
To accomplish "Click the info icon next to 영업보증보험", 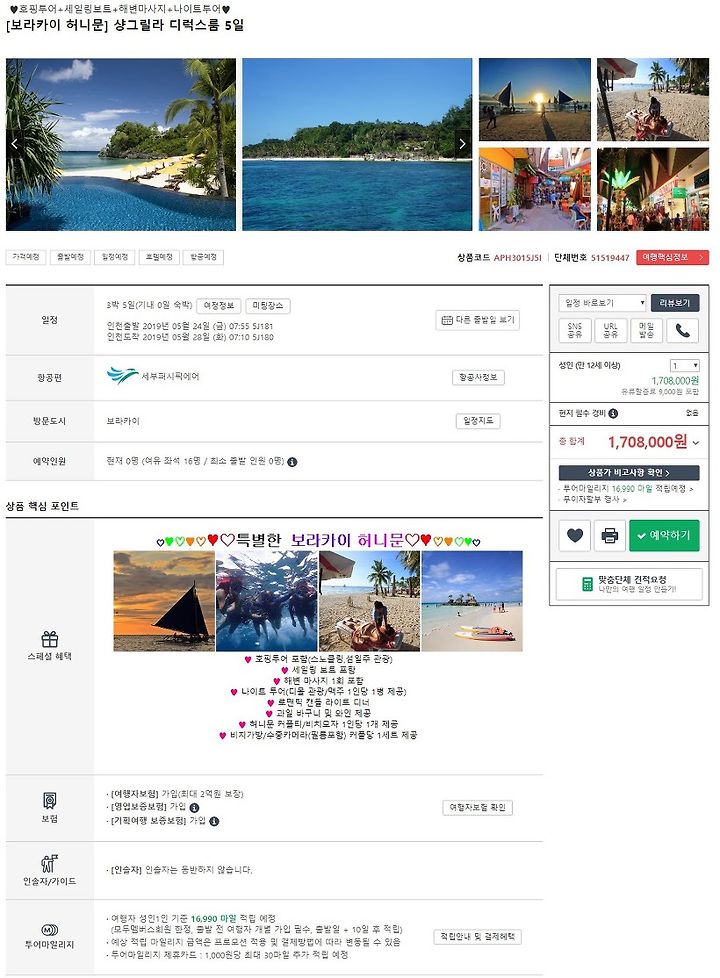I will (x=194, y=808).
